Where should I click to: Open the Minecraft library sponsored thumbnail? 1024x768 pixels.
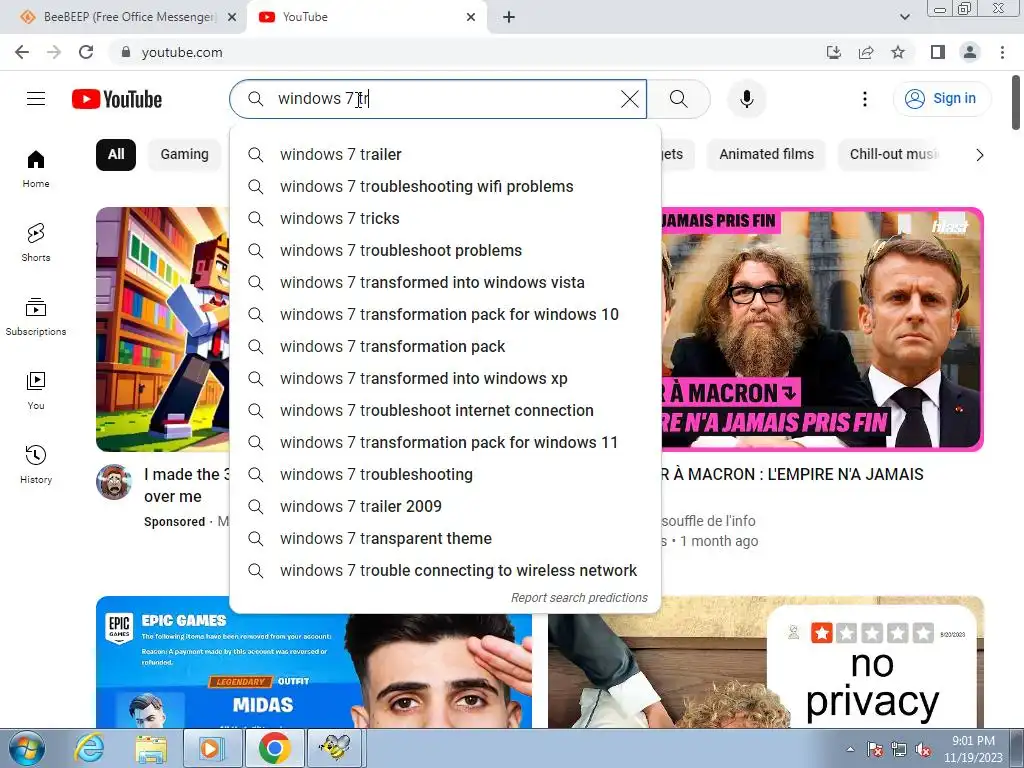click(163, 329)
